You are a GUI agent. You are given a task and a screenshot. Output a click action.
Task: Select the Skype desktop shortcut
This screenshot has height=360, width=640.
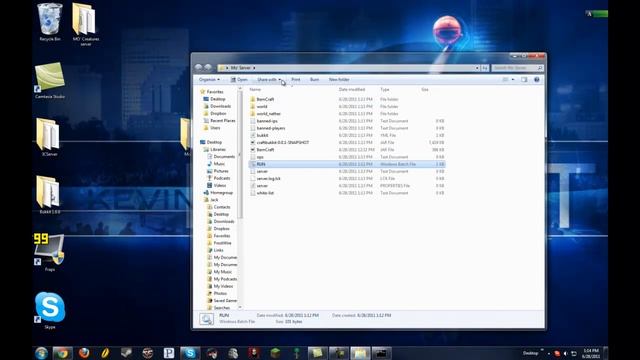50,310
